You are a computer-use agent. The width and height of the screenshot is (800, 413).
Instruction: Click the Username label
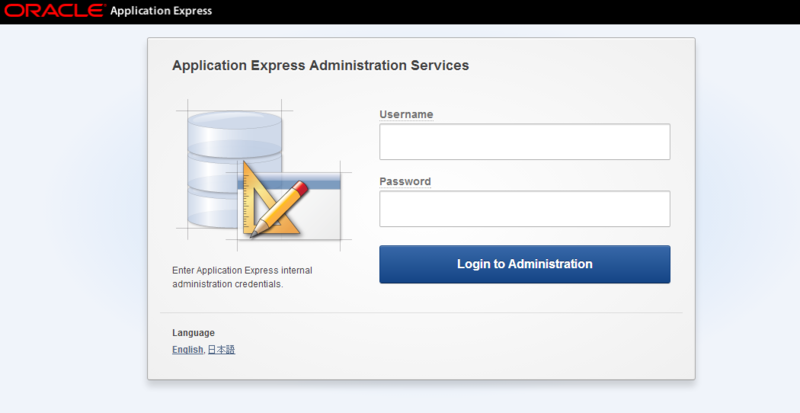(x=406, y=114)
